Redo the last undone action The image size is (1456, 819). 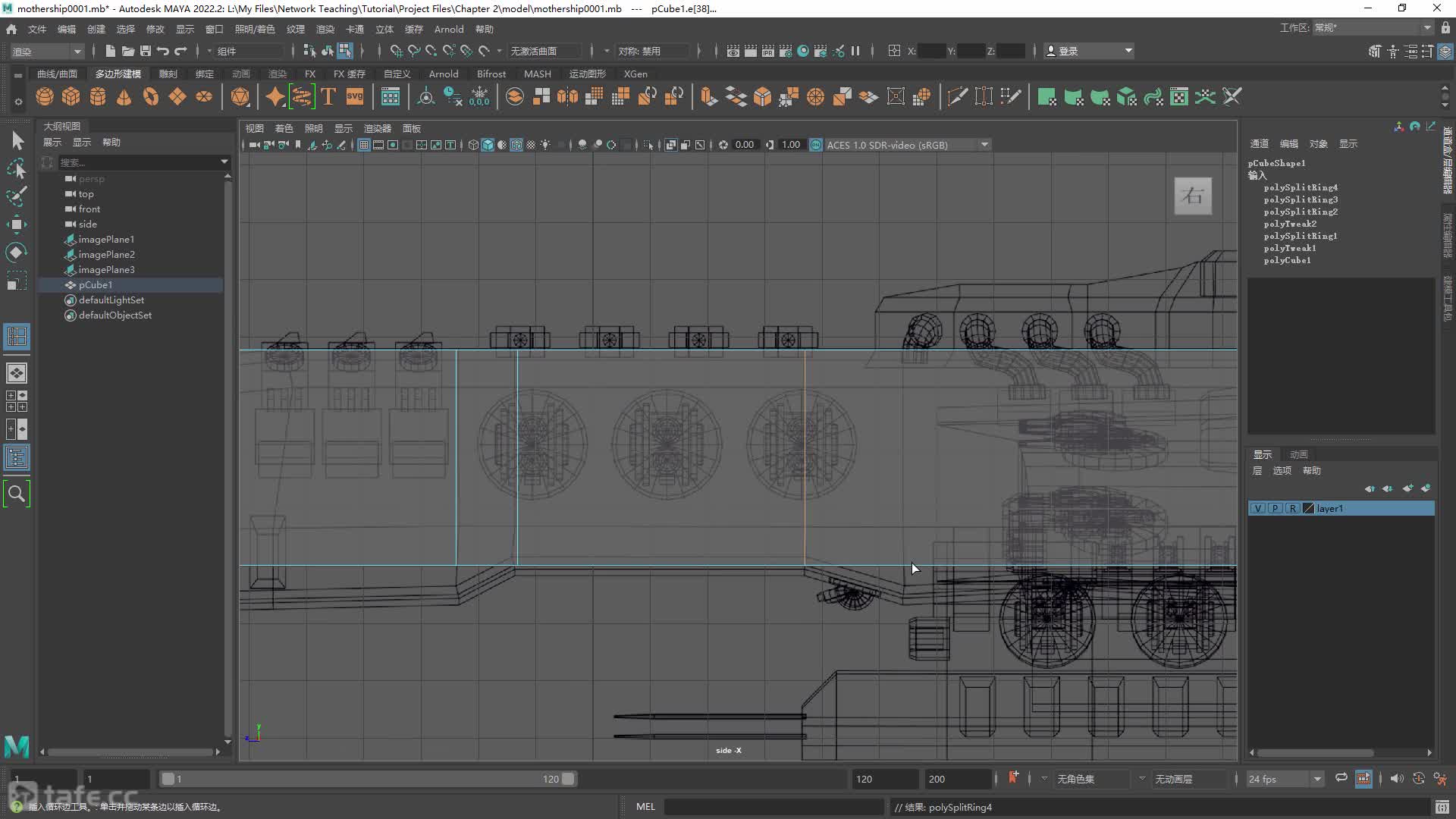[181, 51]
